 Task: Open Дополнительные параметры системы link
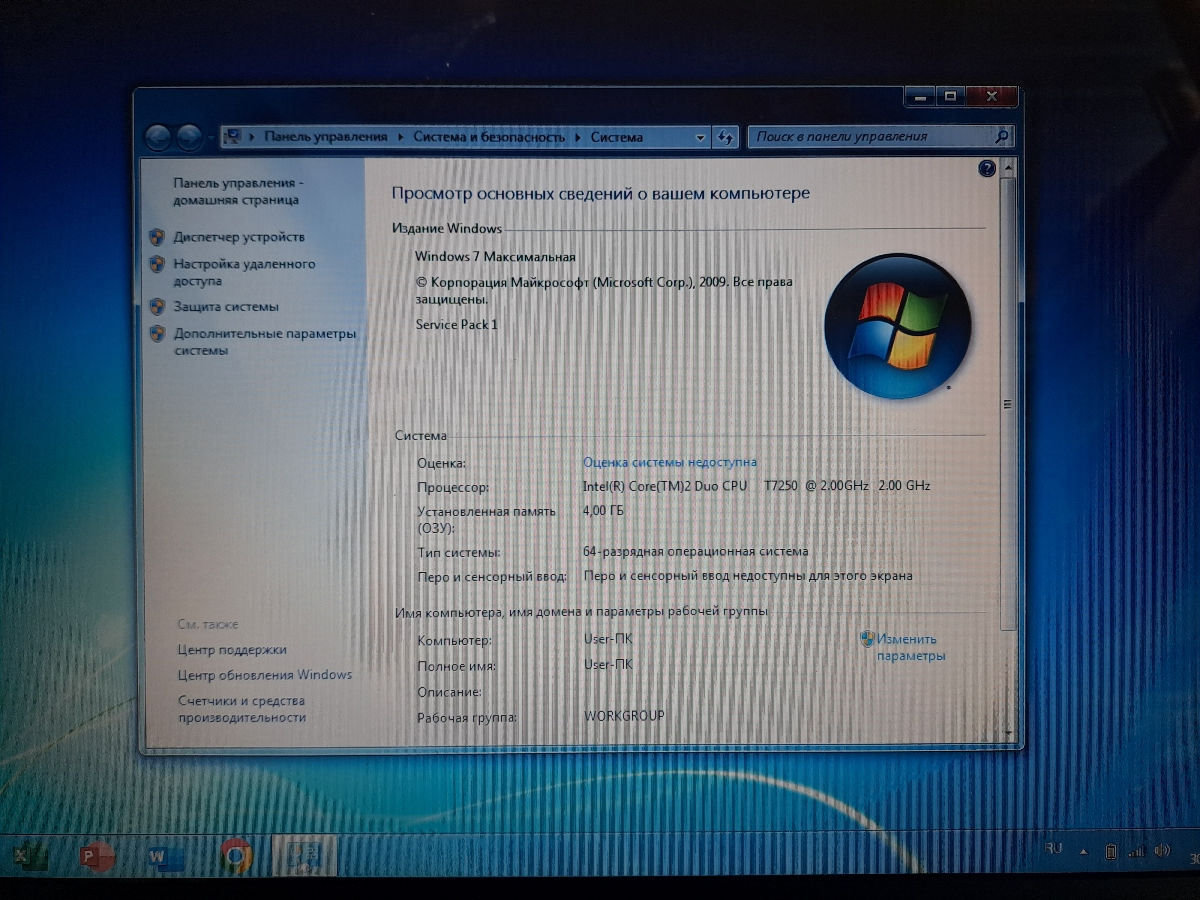[x=264, y=342]
